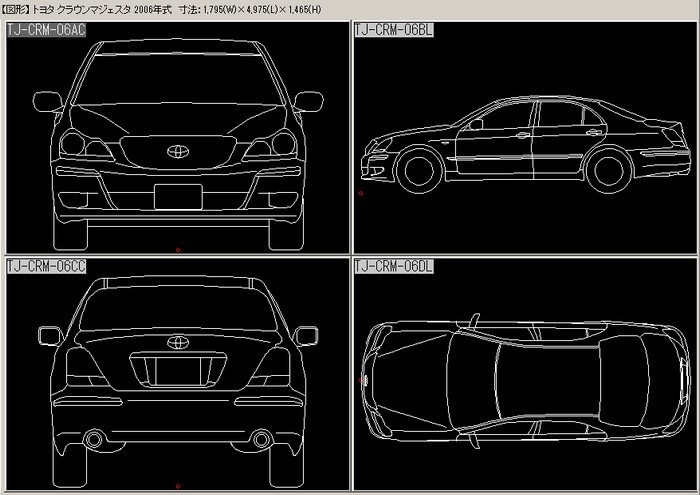Click the TJ-CRM-06BL label

click(x=393, y=30)
